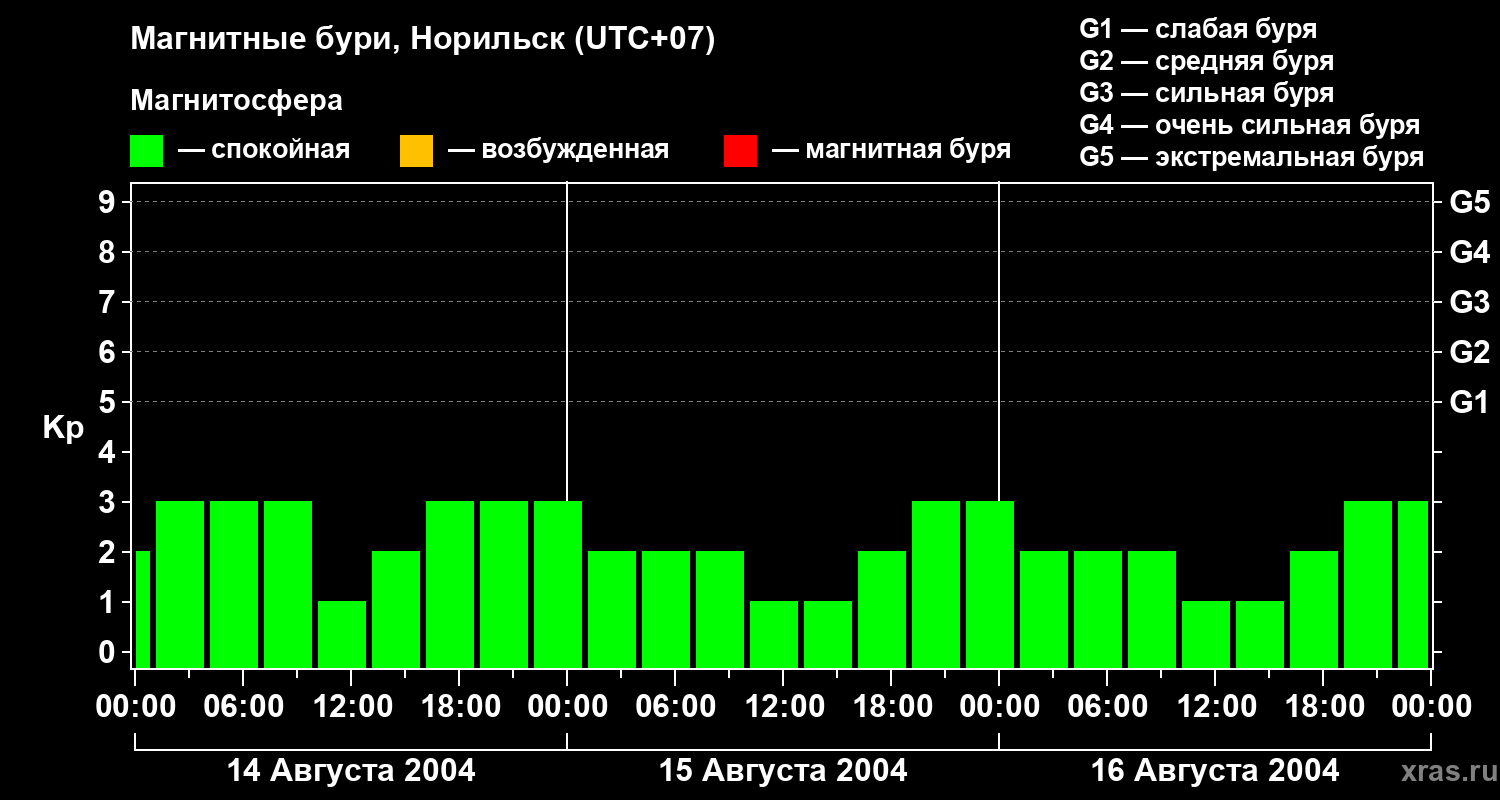Click the 'спокойная' legend text
Screen dimensions: 1500x800
point(280,150)
